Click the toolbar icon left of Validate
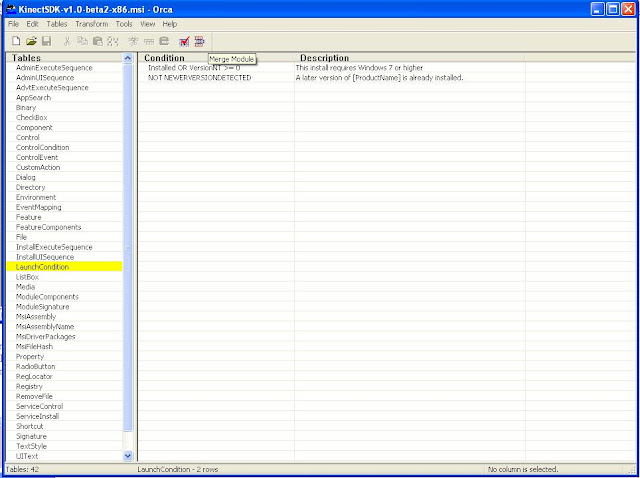Screen dimensions: 640x478 164,41
